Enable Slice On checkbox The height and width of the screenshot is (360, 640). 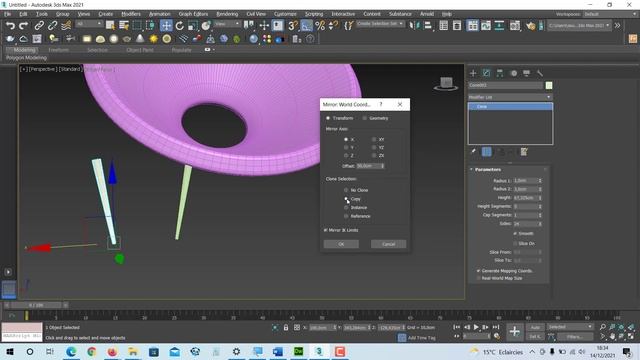tap(516, 243)
